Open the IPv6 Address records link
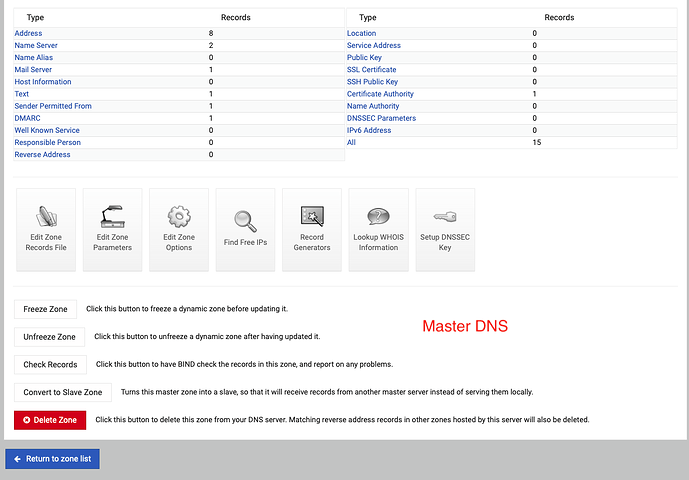The image size is (689, 480). point(369,130)
